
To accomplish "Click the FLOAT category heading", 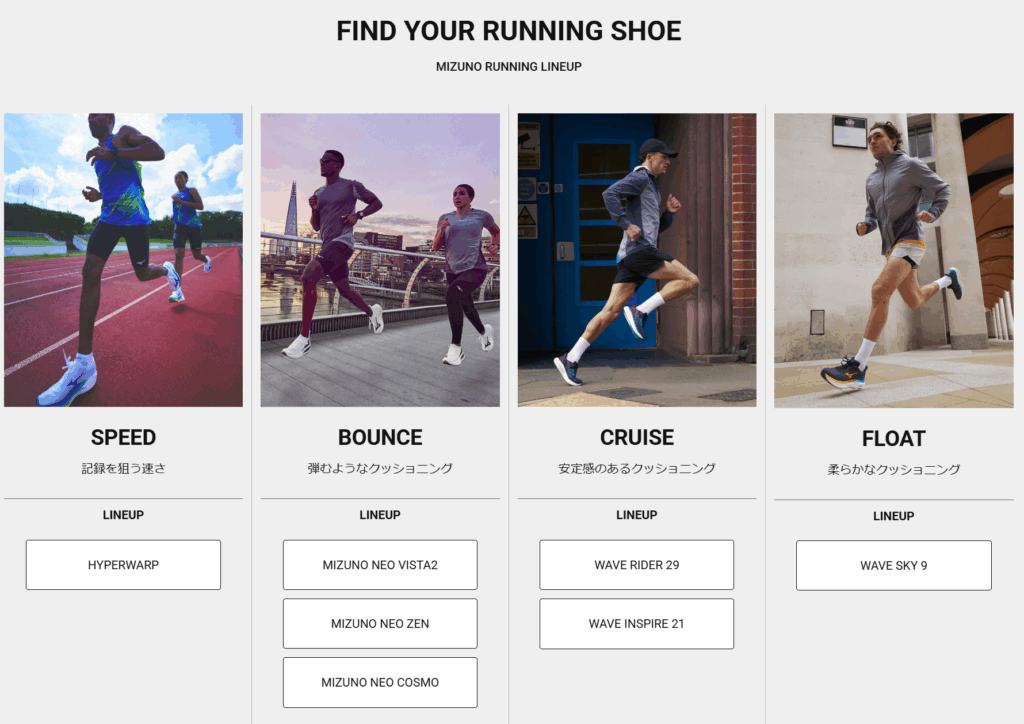I will (894, 438).
